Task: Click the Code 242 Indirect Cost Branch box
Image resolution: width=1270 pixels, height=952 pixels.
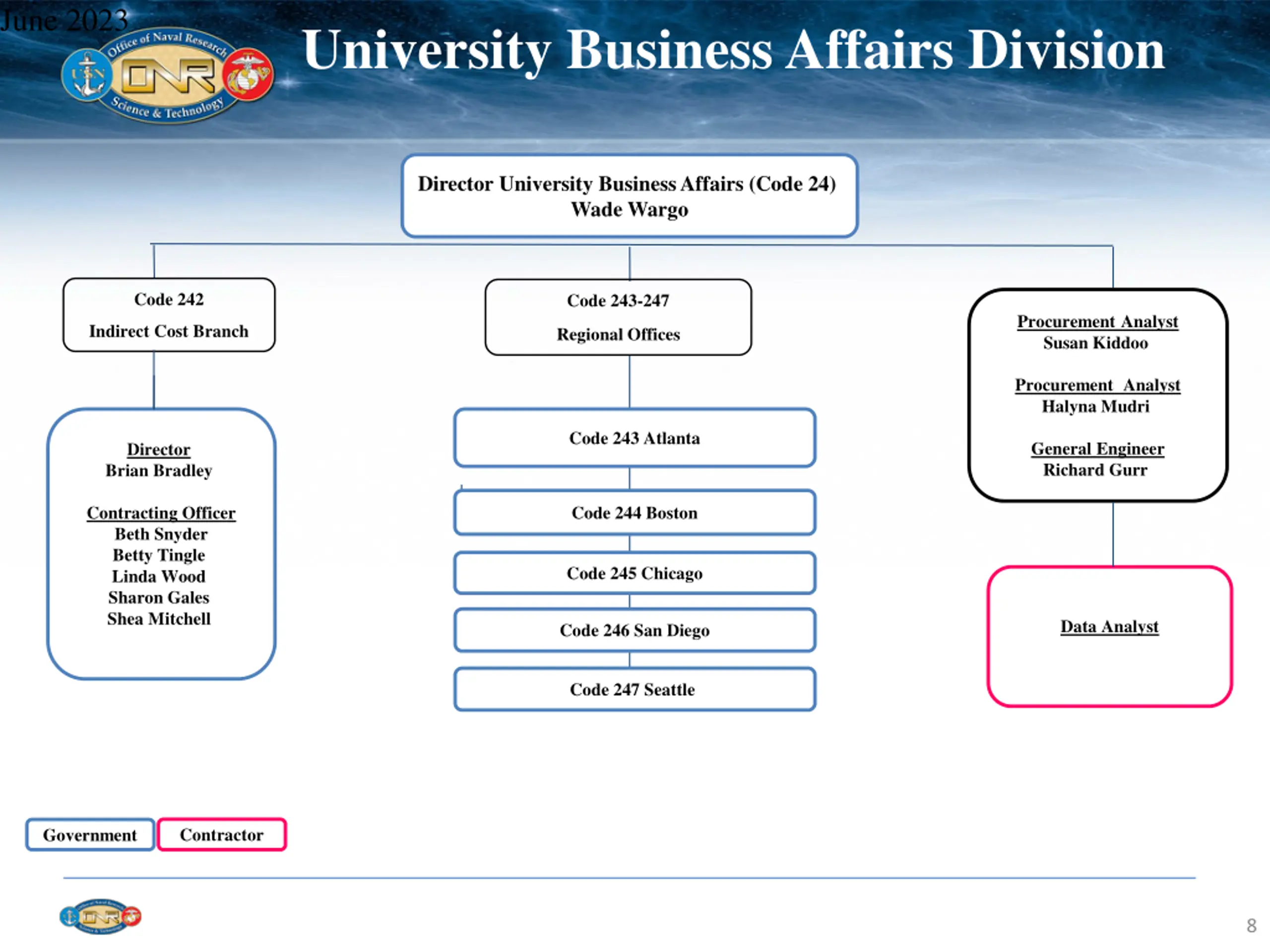Action: pyautogui.click(x=169, y=315)
